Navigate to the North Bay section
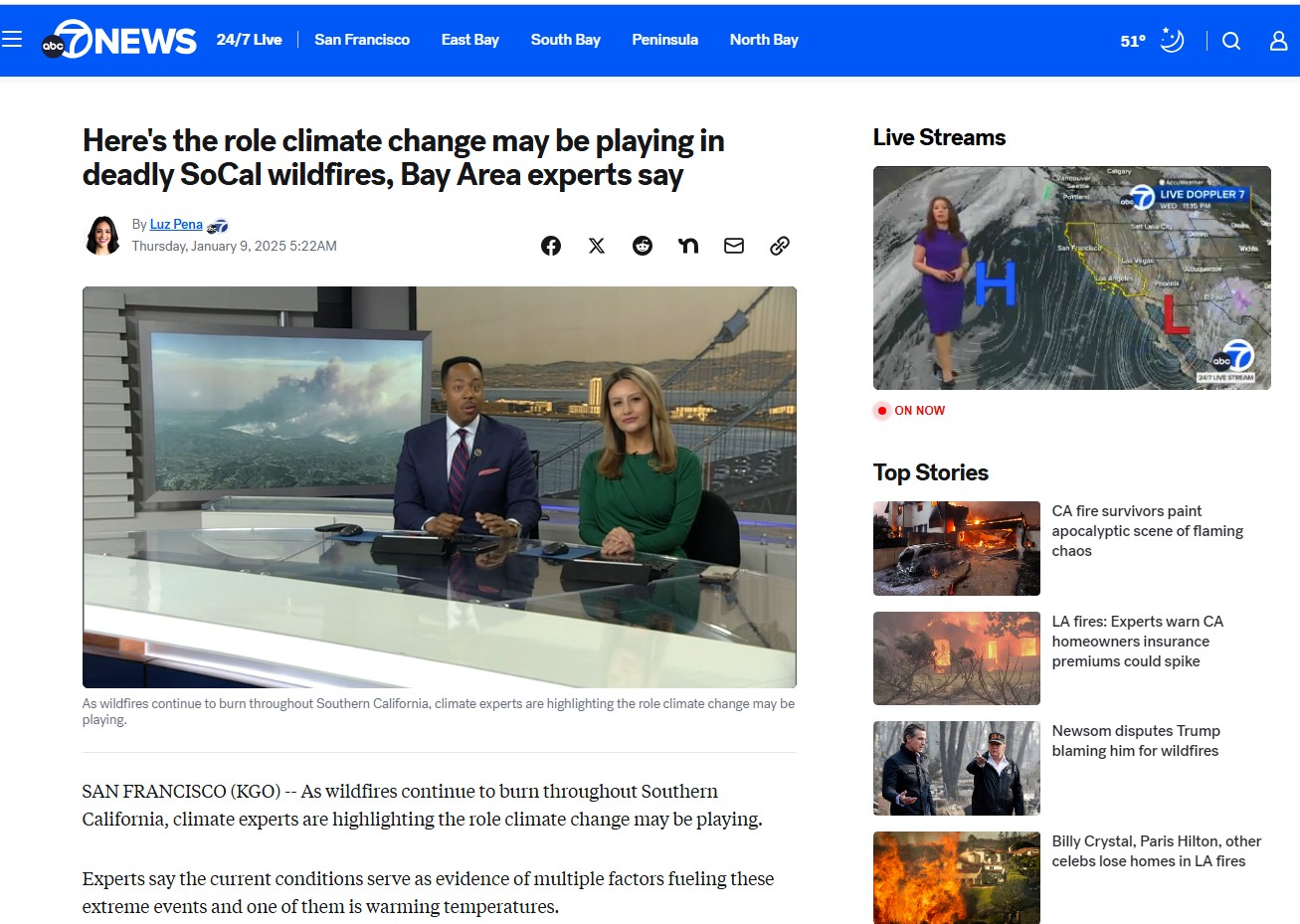The image size is (1300, 924). click(x=764, y=40)
